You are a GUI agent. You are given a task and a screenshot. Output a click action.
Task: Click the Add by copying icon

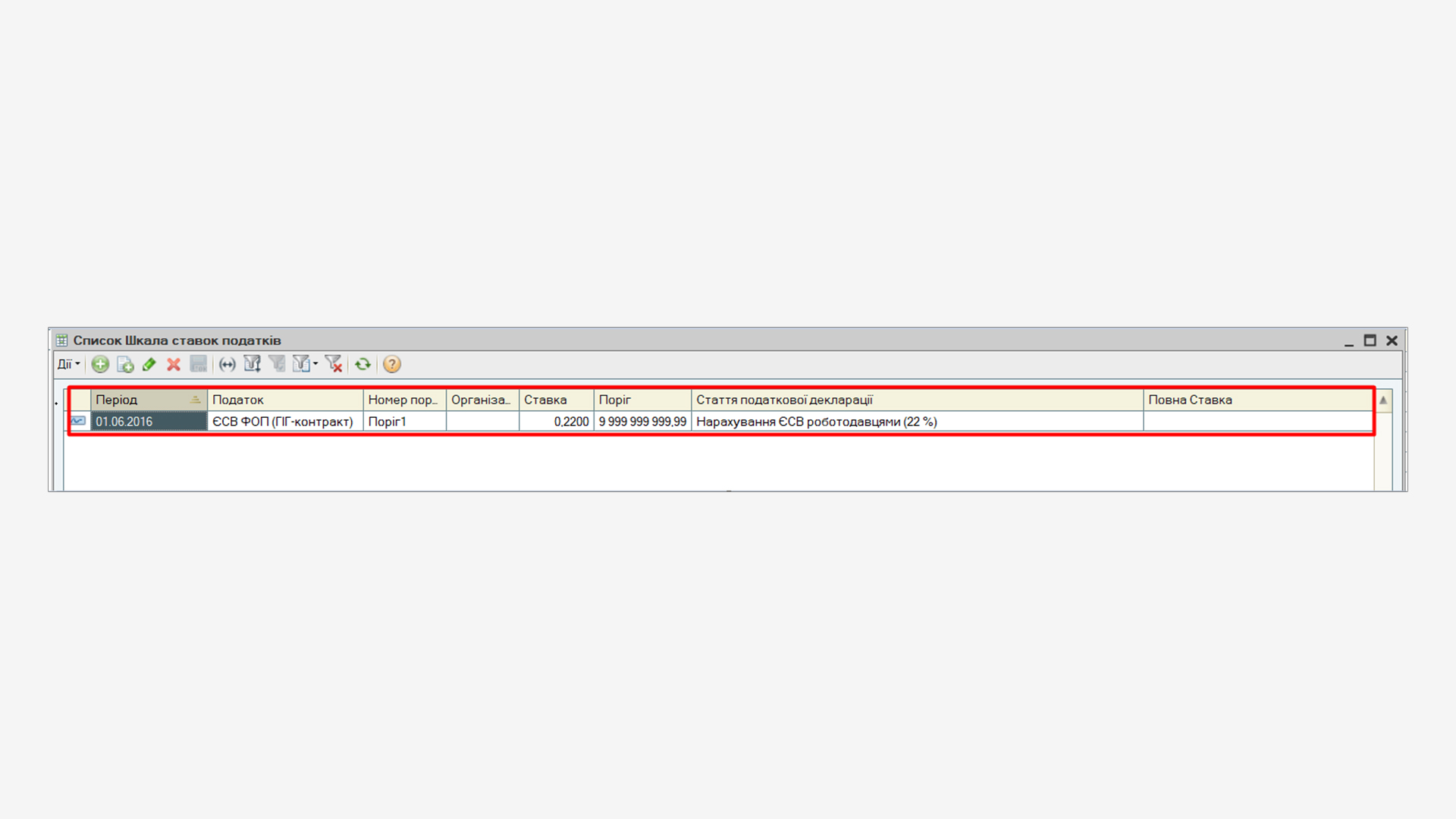(125, 365)
